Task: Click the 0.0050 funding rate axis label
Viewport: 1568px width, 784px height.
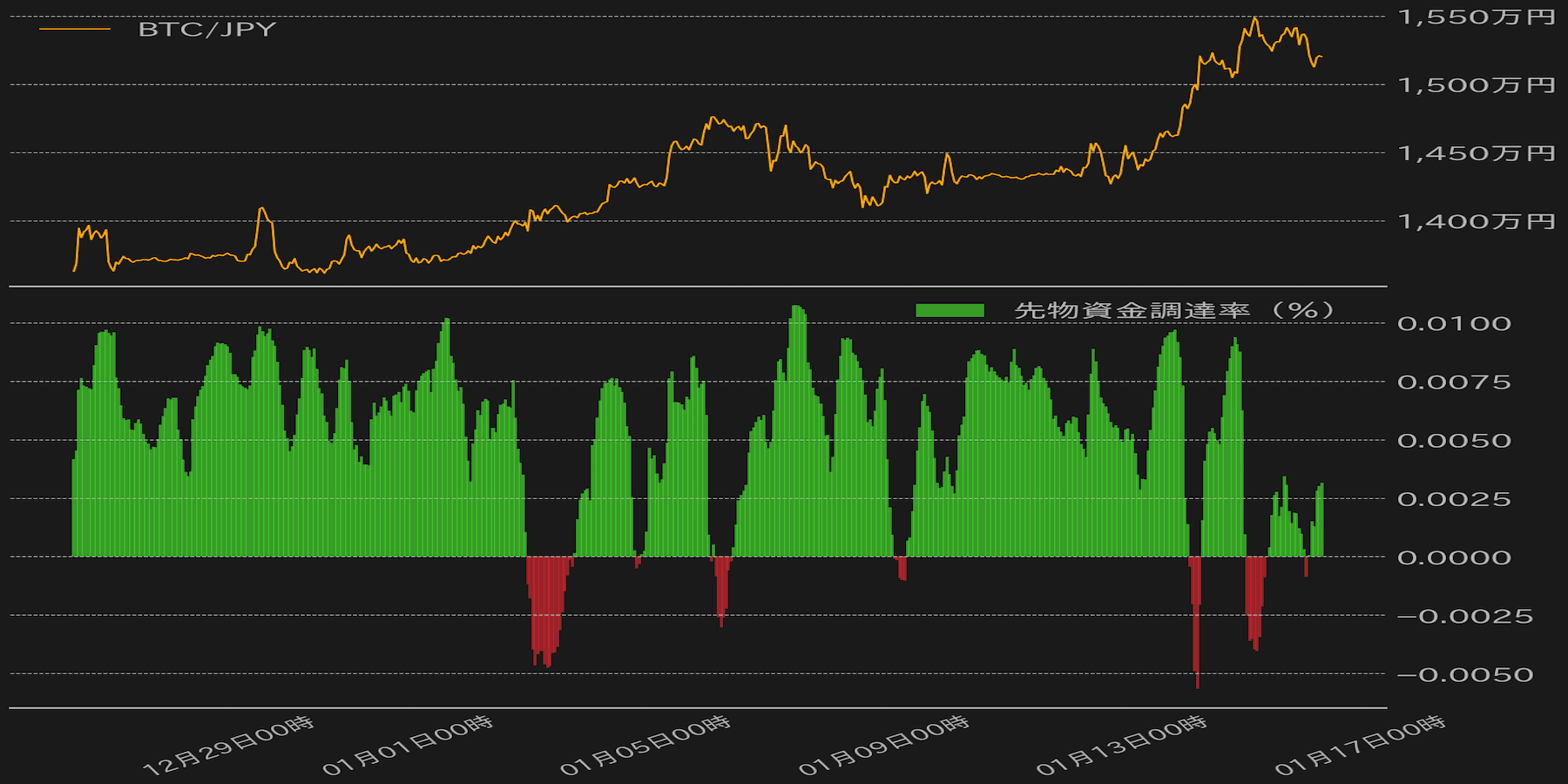Action: [x=1454, y=441]
